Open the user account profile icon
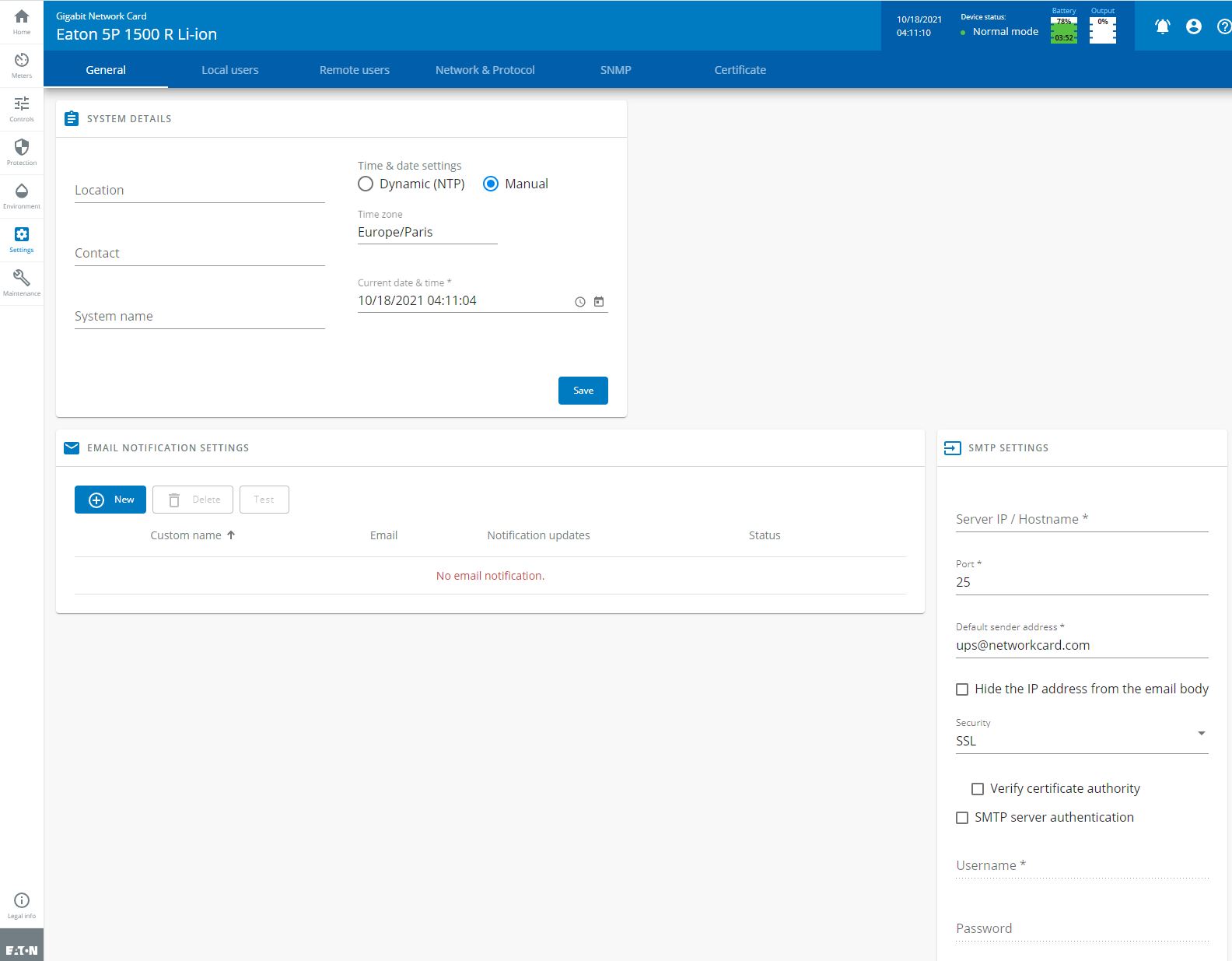 click(x=1193, y=26)
